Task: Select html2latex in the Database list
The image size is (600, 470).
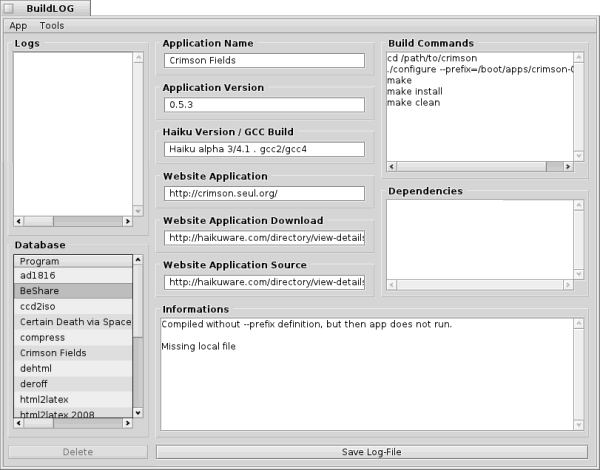Action: click(x=73, y=399)
